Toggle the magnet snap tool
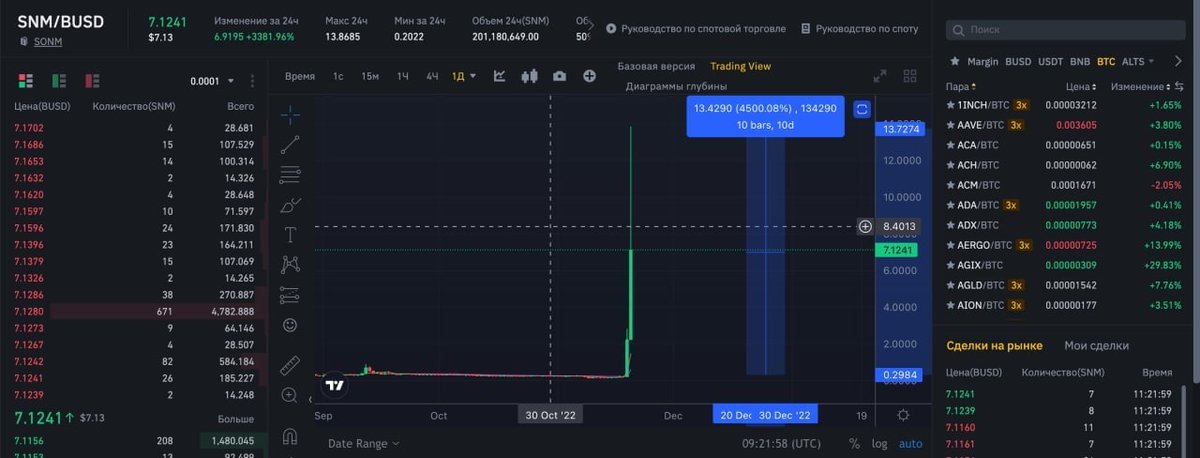 click(x=290, y=436)
